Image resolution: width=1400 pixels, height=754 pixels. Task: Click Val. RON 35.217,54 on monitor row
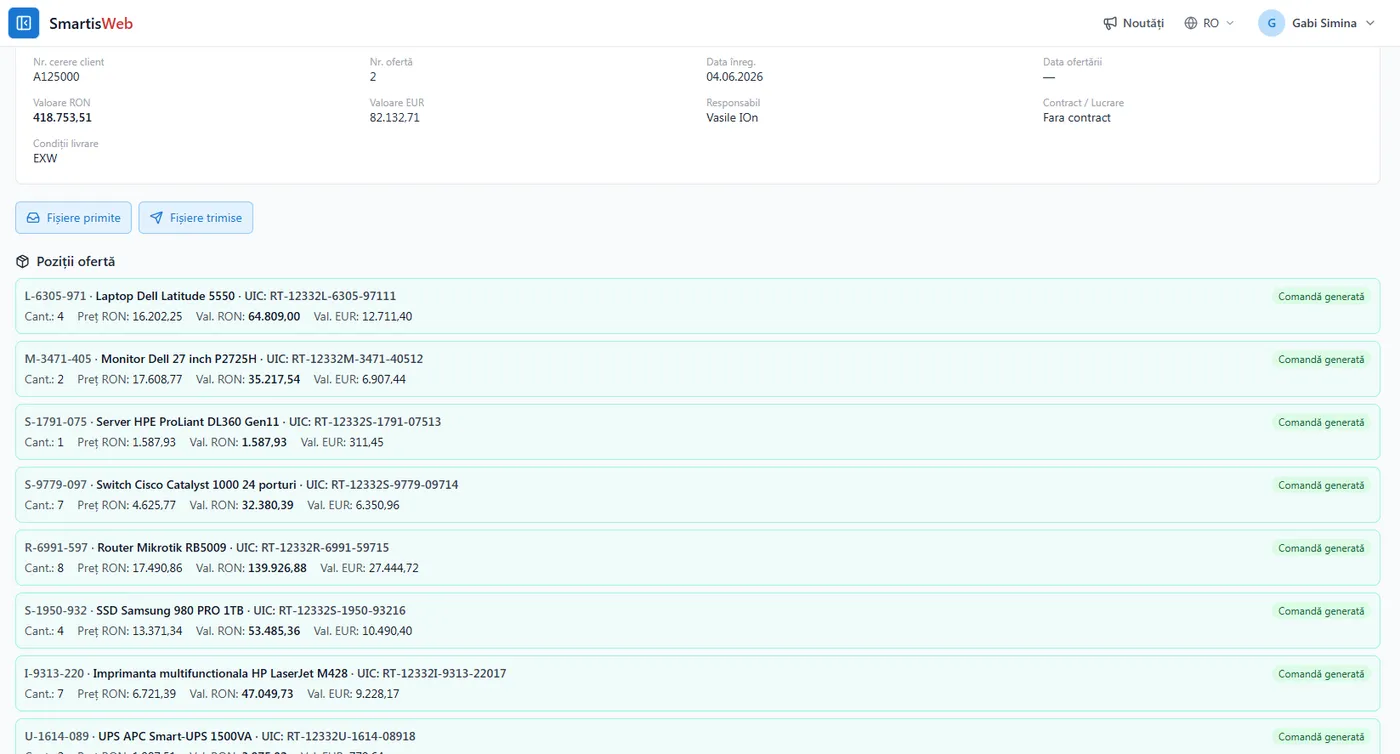(x=274, y=380)
